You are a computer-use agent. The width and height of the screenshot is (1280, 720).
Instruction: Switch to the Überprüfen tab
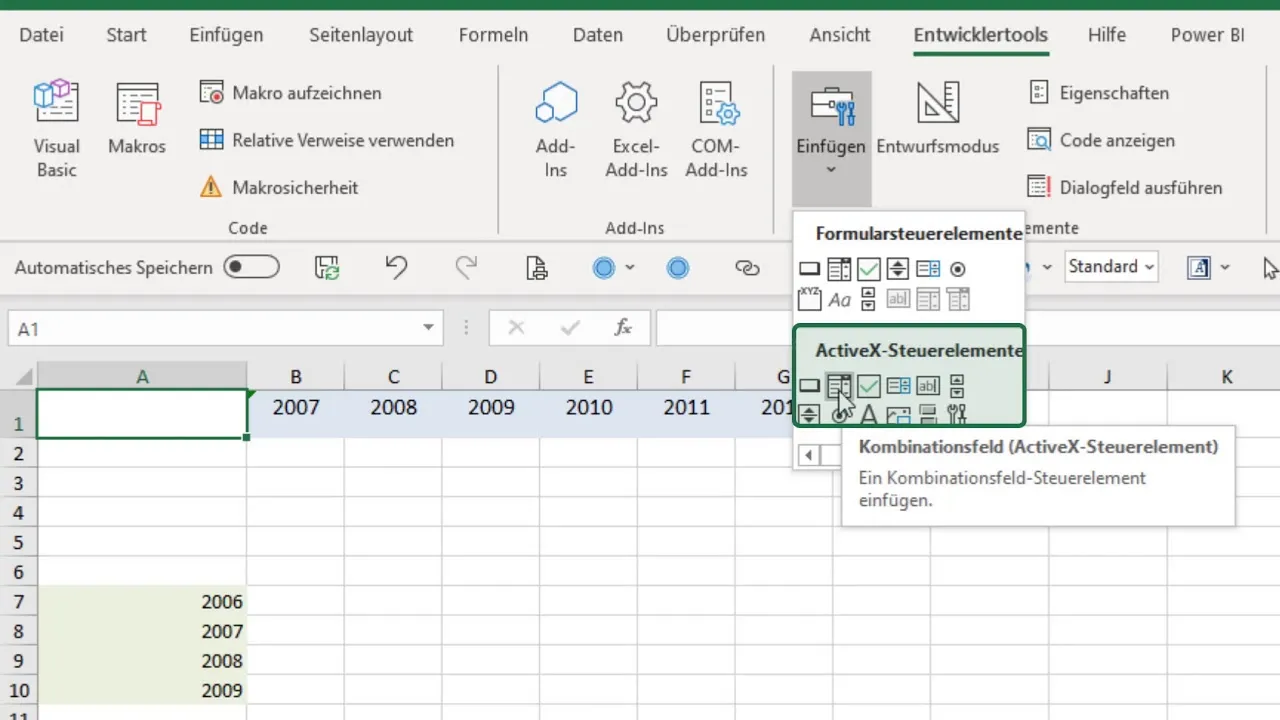(x=715, y=35)
